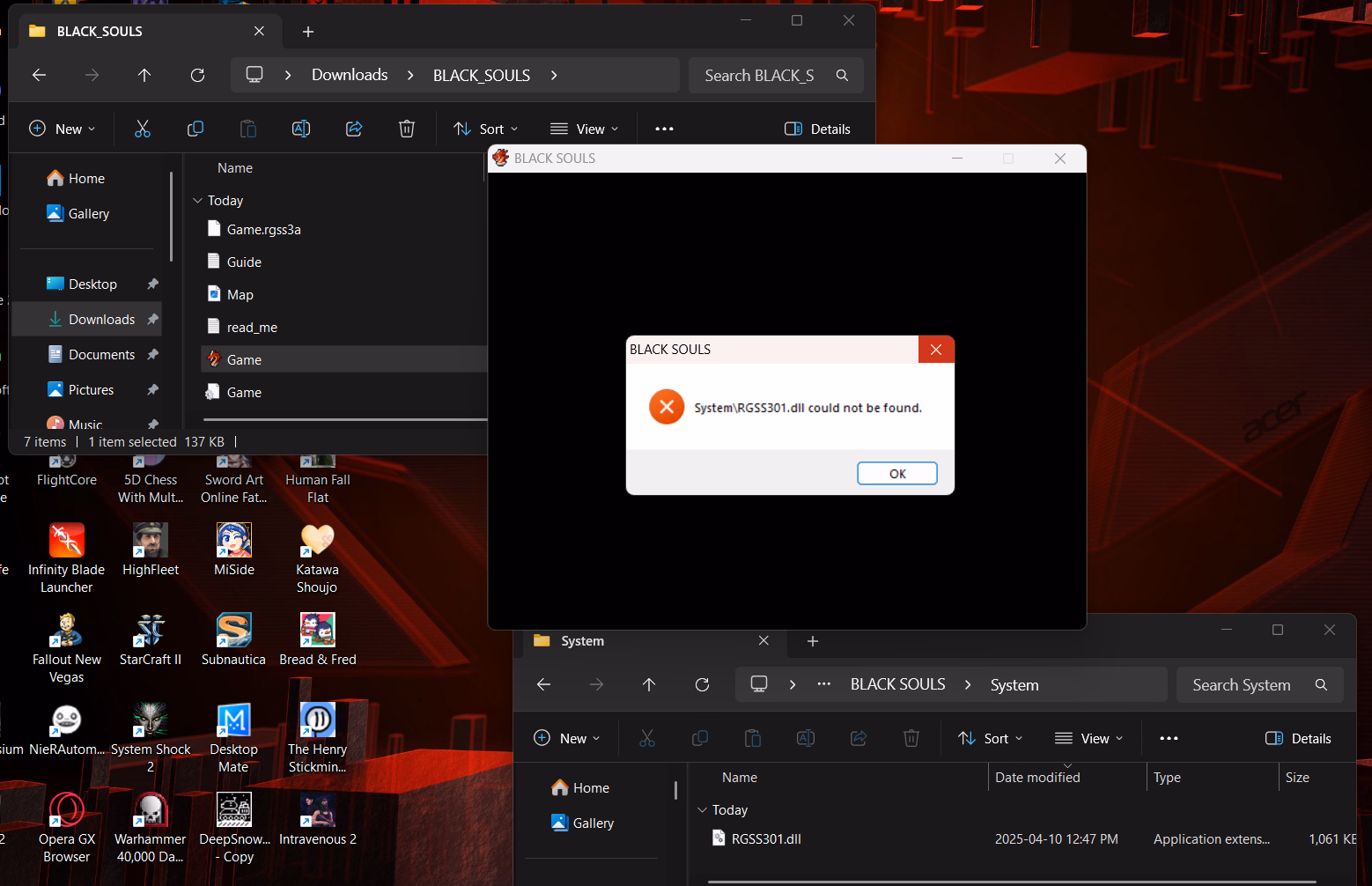Open the New dropdown in System window

(x=567, y=739)
